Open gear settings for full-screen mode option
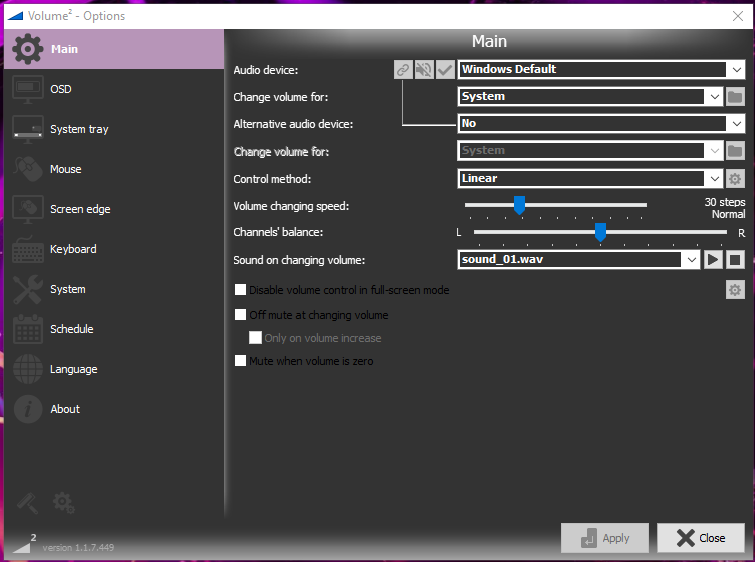This screenshot has height=562, width=755. click(x=735, y=290)
